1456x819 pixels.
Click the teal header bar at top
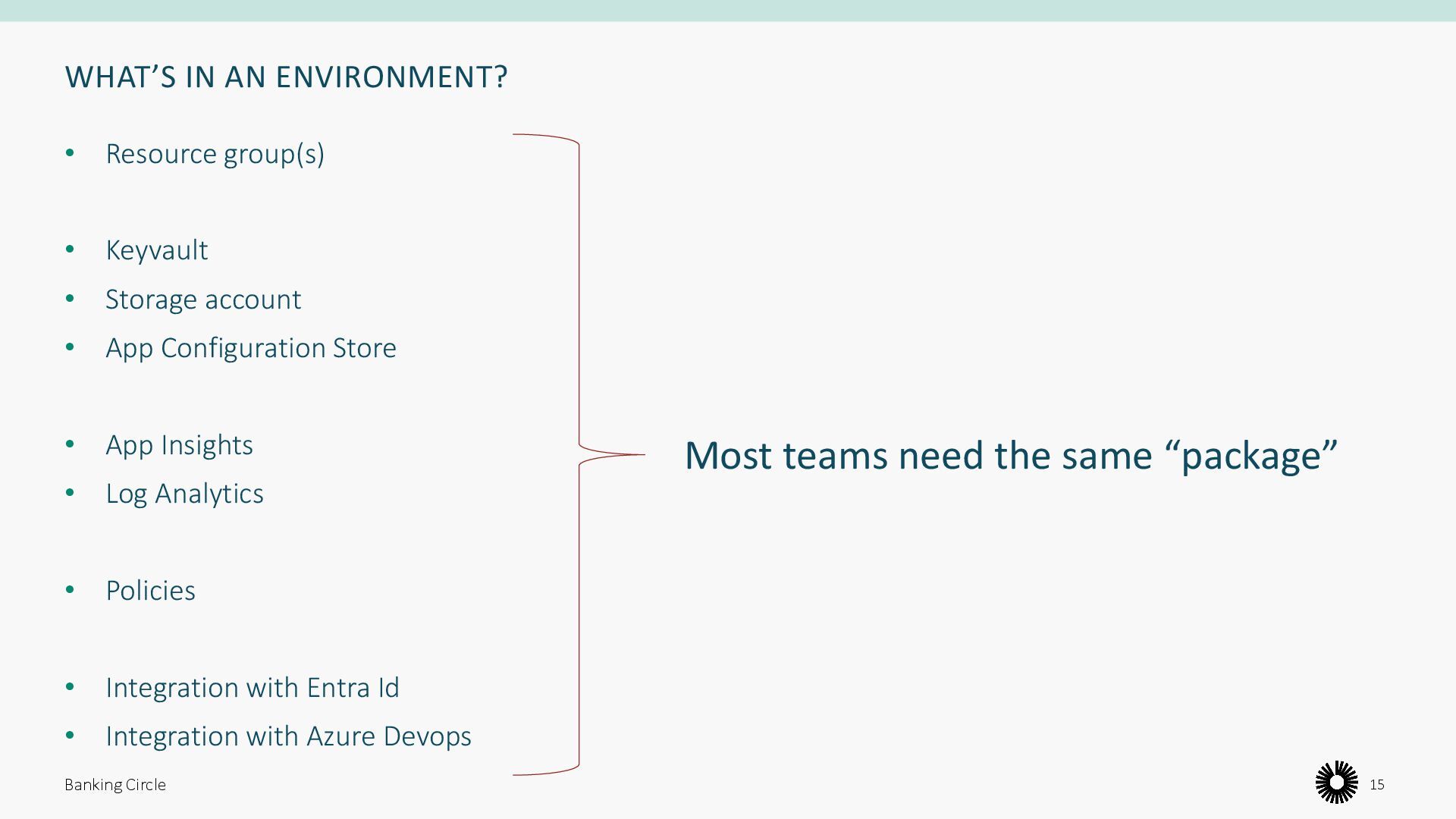click(x=728, y=10)
